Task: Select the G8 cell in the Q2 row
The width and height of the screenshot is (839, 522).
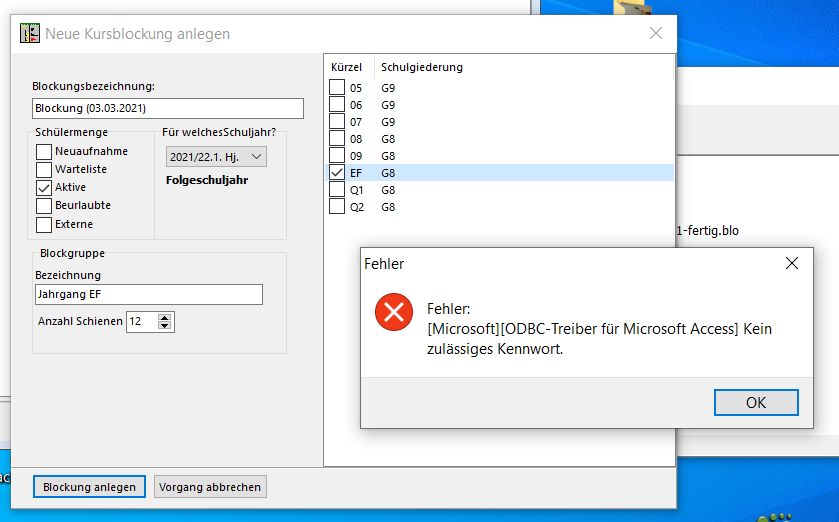Action: point(388,207)
